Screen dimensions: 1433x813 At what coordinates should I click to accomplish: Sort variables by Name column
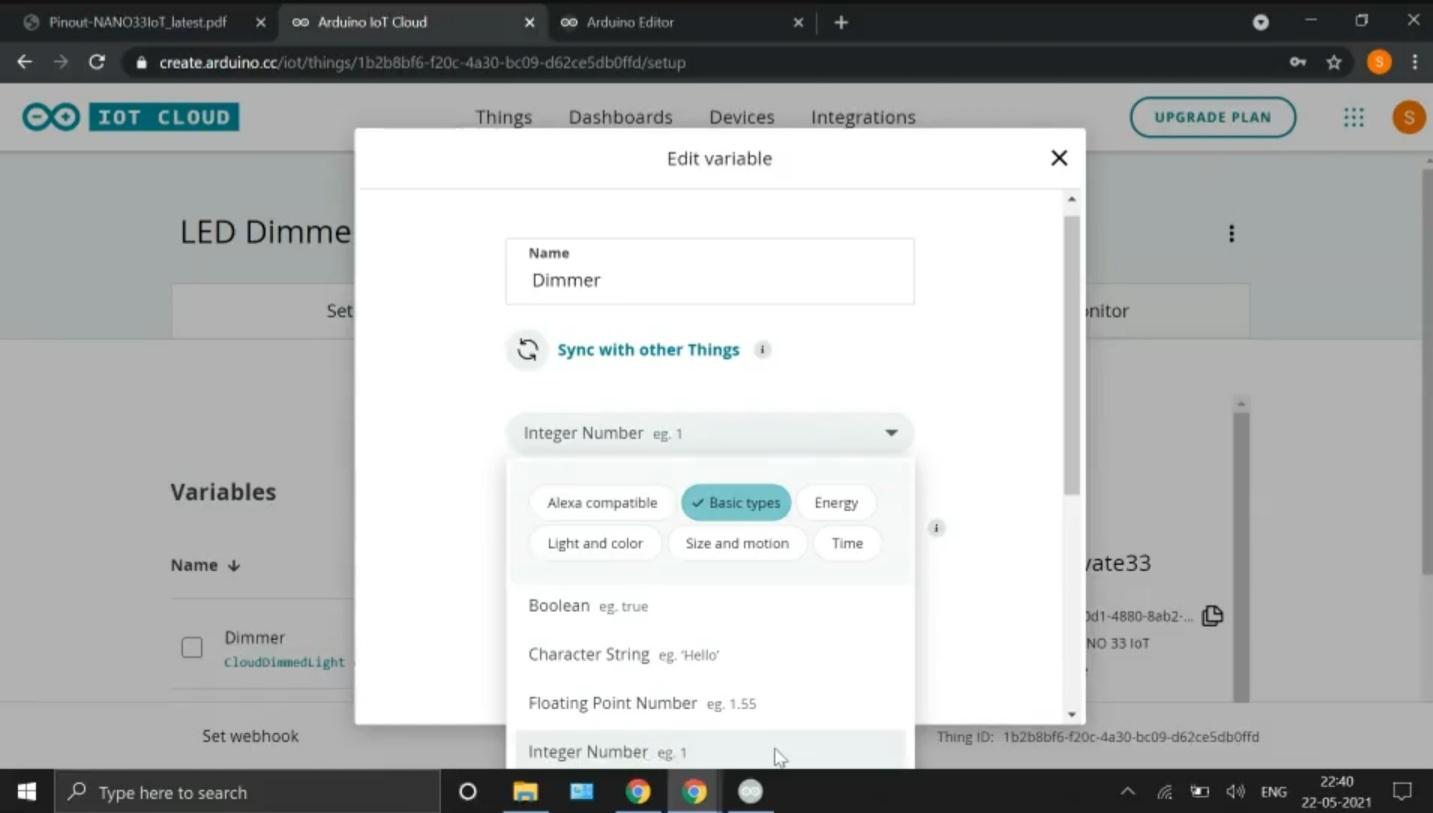(205, 565)
